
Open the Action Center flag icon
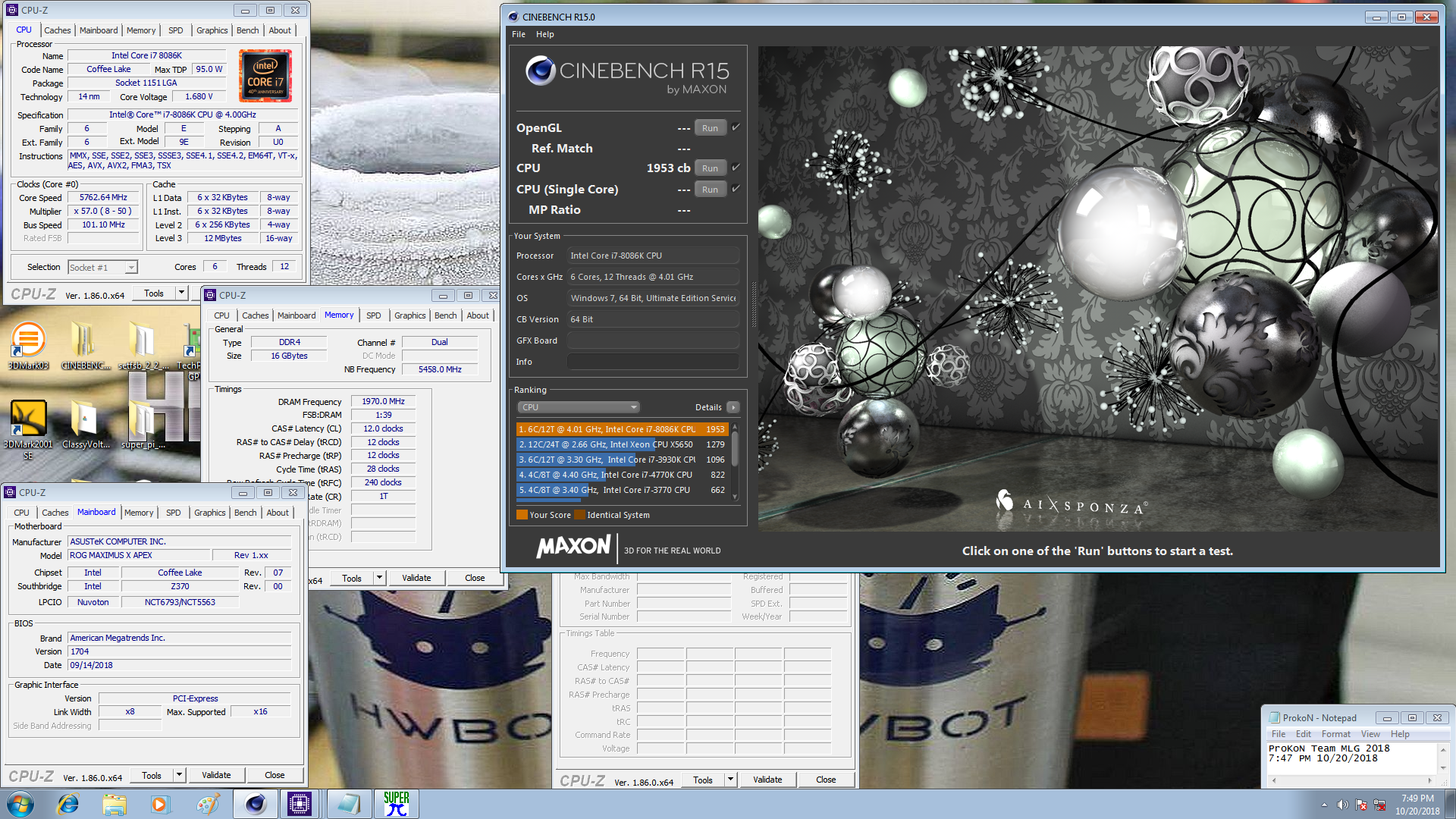(x=1361, y=805)
